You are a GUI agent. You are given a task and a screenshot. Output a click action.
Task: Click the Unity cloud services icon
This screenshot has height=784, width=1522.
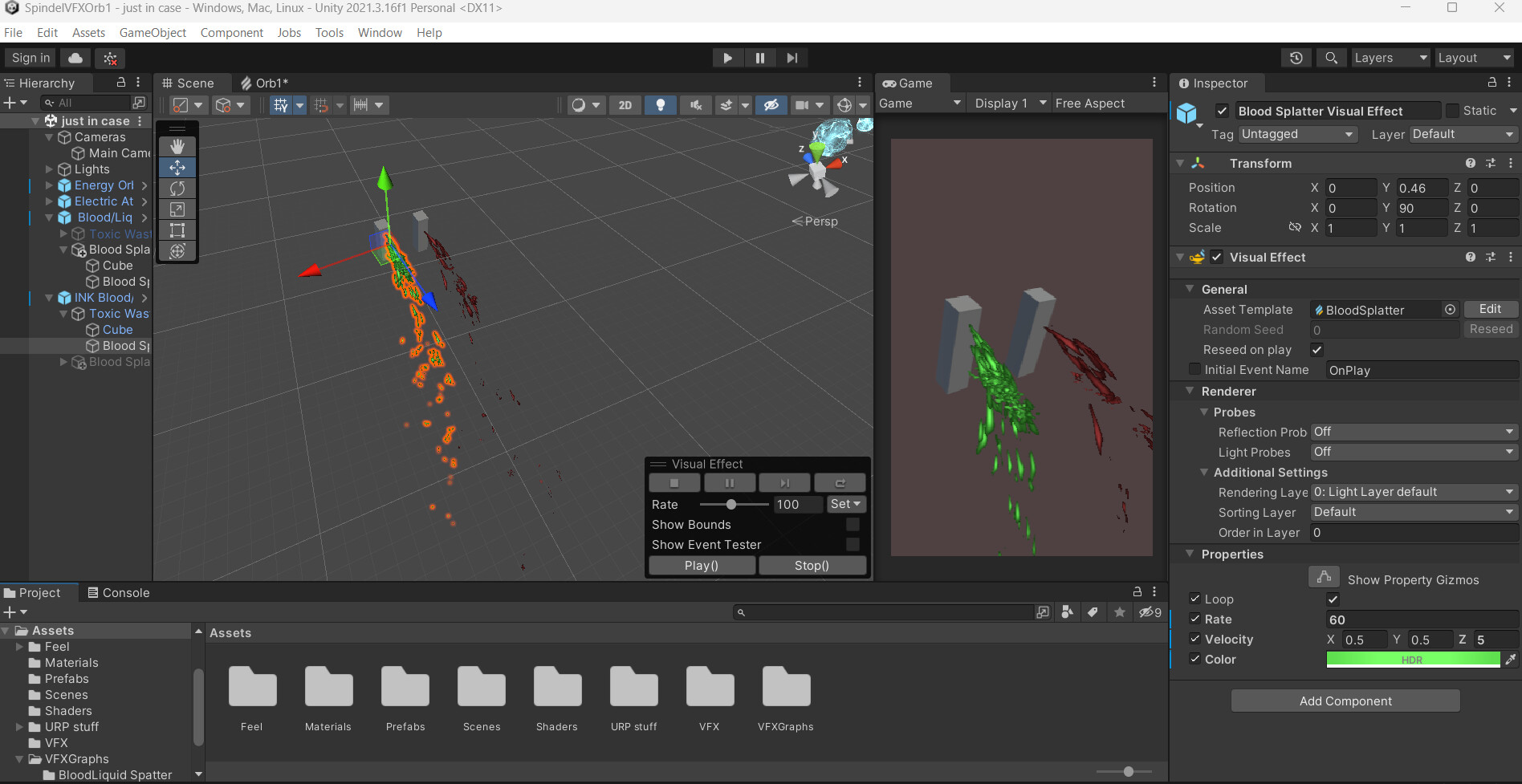click(75, 57)
